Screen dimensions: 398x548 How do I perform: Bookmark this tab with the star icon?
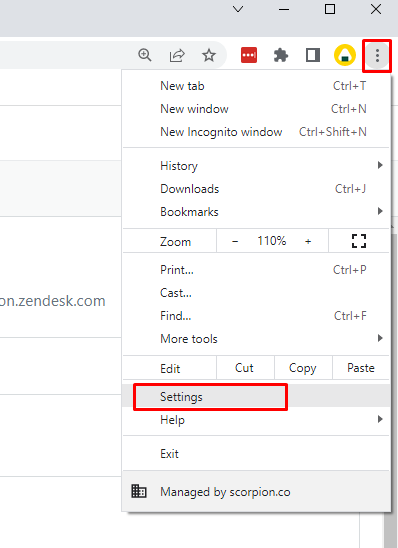pos(209,55)
